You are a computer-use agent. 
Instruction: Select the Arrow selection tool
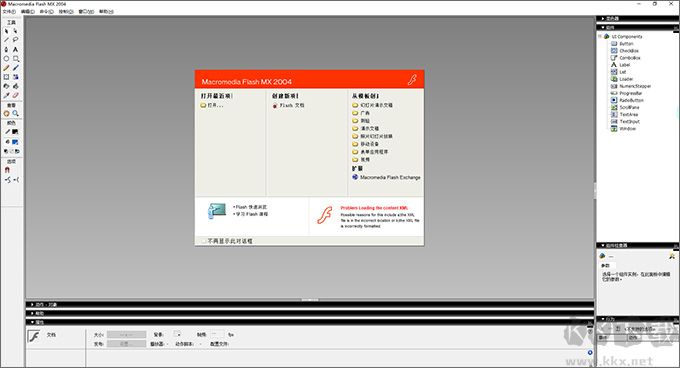[7, 31]
